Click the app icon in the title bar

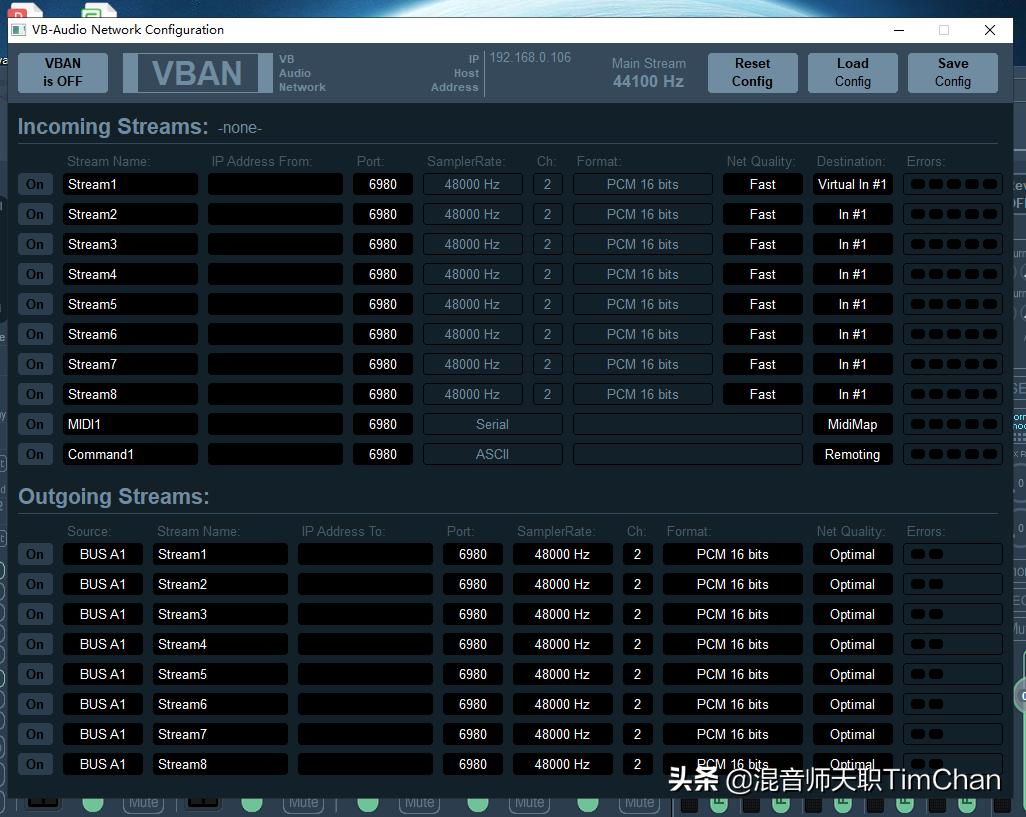(19, 30)
